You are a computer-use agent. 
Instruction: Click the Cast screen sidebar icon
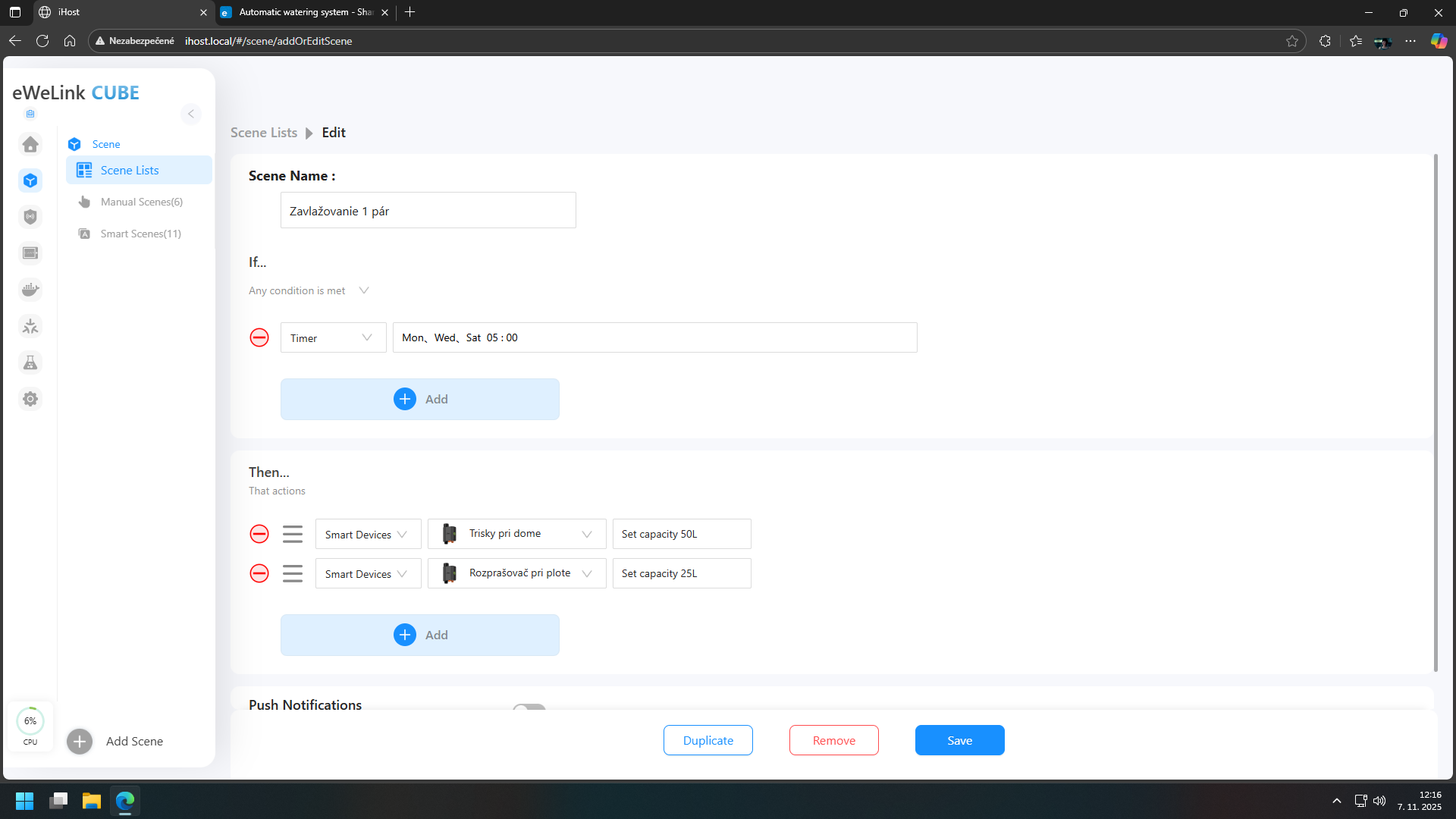point(30,253)
